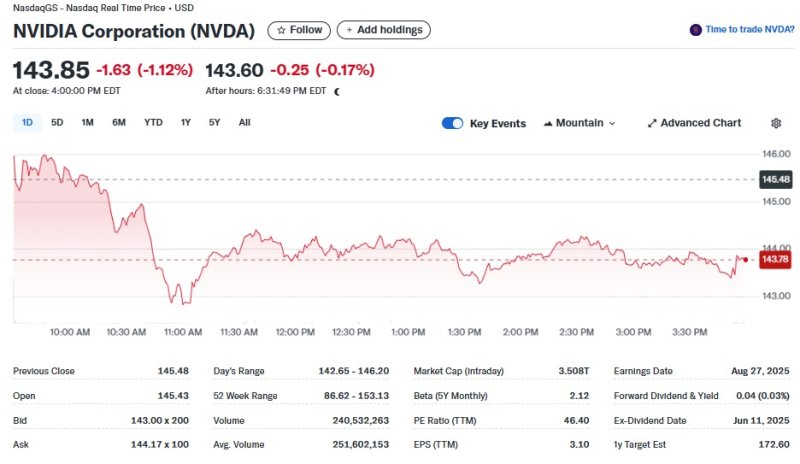Click the star icon in Follow button
Image resolution: width=800 pixels, height=464 pixels.
281,30
